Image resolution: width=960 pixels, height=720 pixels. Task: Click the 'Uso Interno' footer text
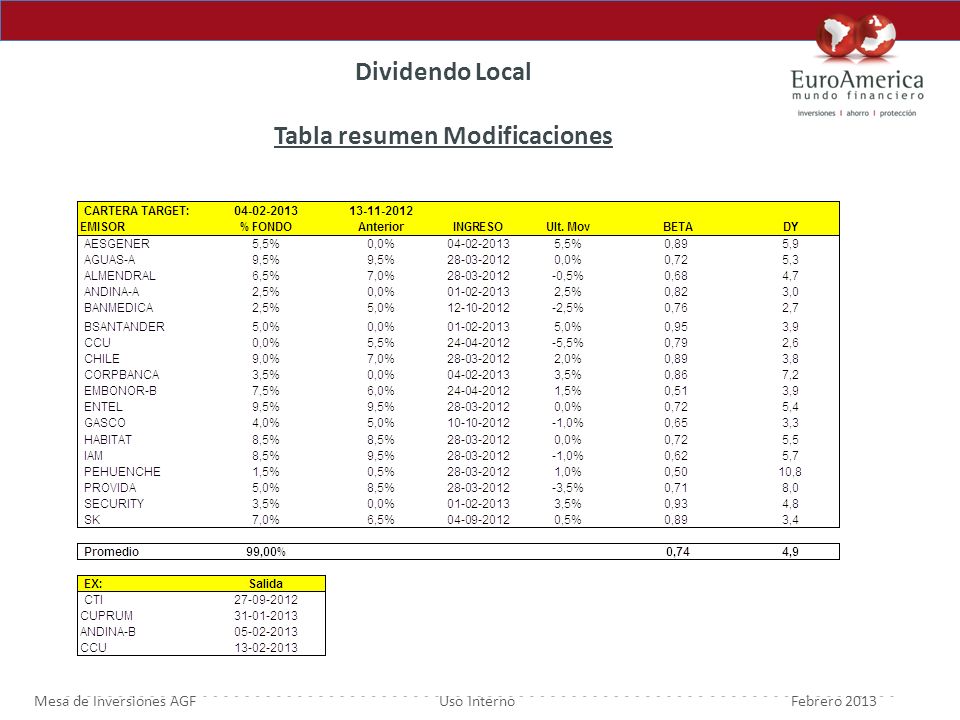click(x=477, y=701)
